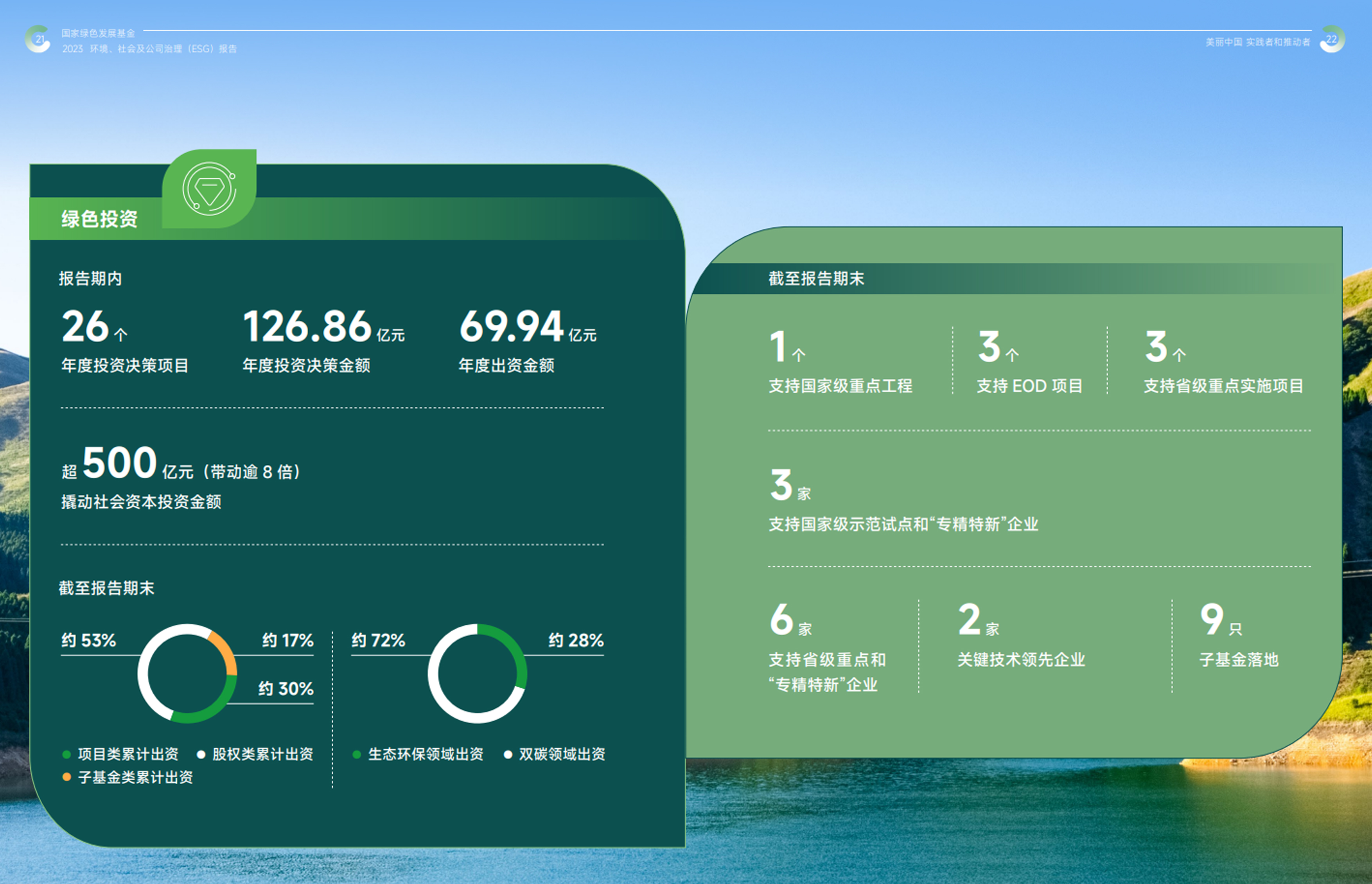
Task: Click the 126.86 亿元 figure
Action: (x=324, y=326)
